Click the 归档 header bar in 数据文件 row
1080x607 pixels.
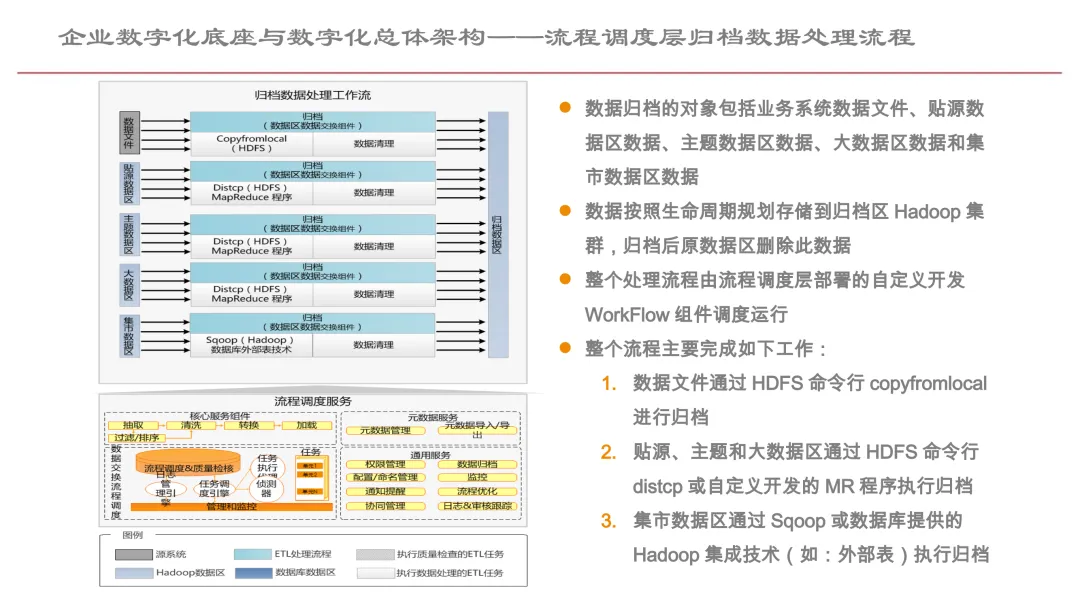tap(313, 121)
